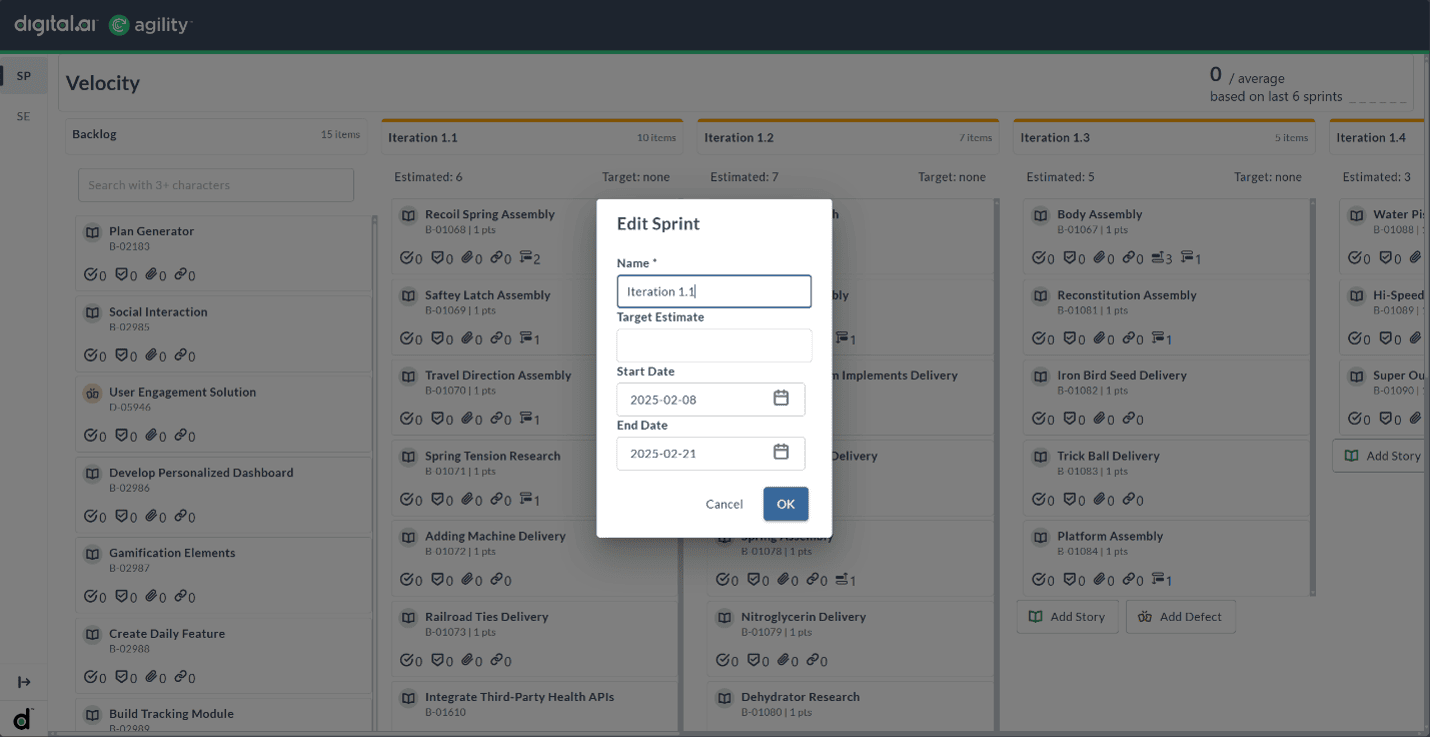Click Reconstitution Assembly story icon
Screen dimensions: 1430x742
(x=1040, y=296)
